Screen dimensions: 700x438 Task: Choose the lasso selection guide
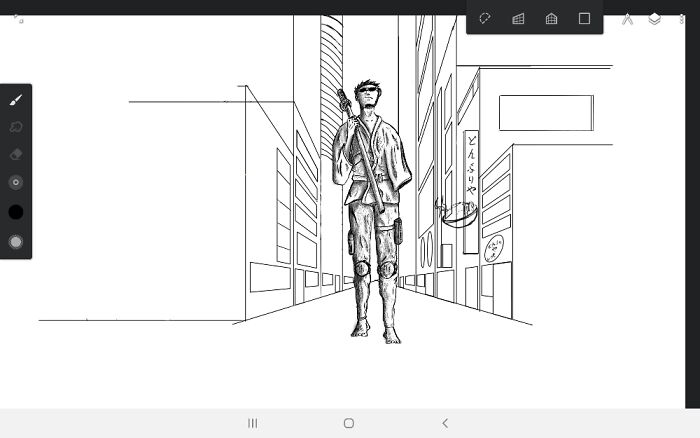tap(485, 18)
